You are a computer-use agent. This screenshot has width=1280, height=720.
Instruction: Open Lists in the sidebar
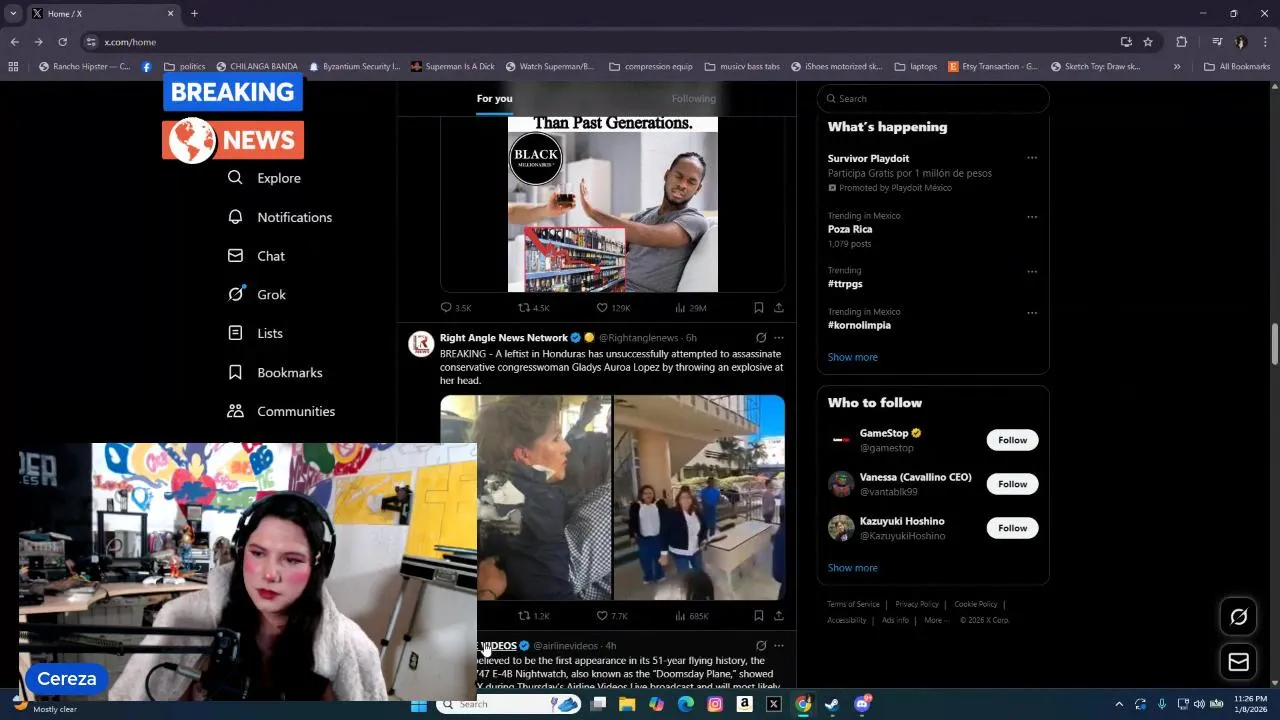click(x=255, y=333)
